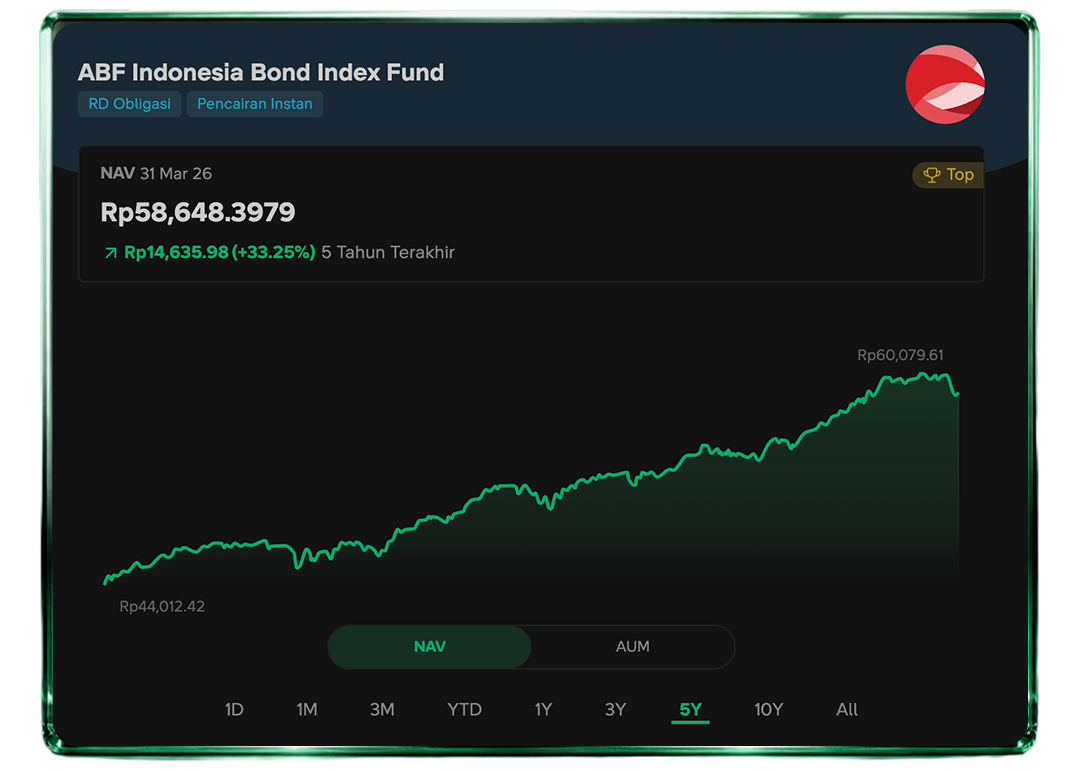The height and width of the screenshot is (771, 1080).
Task: Show year-to-date YTD performance
Action: (x=464, y=710)
